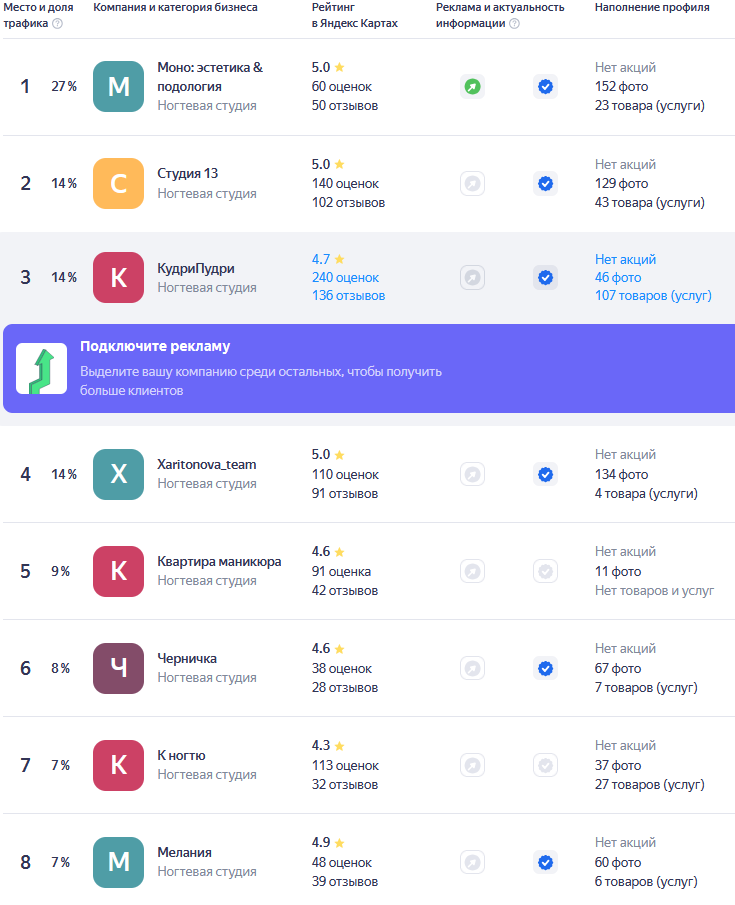Click the grey verification badge for К ногтю

pyautogui.click(x=545, y=765)
